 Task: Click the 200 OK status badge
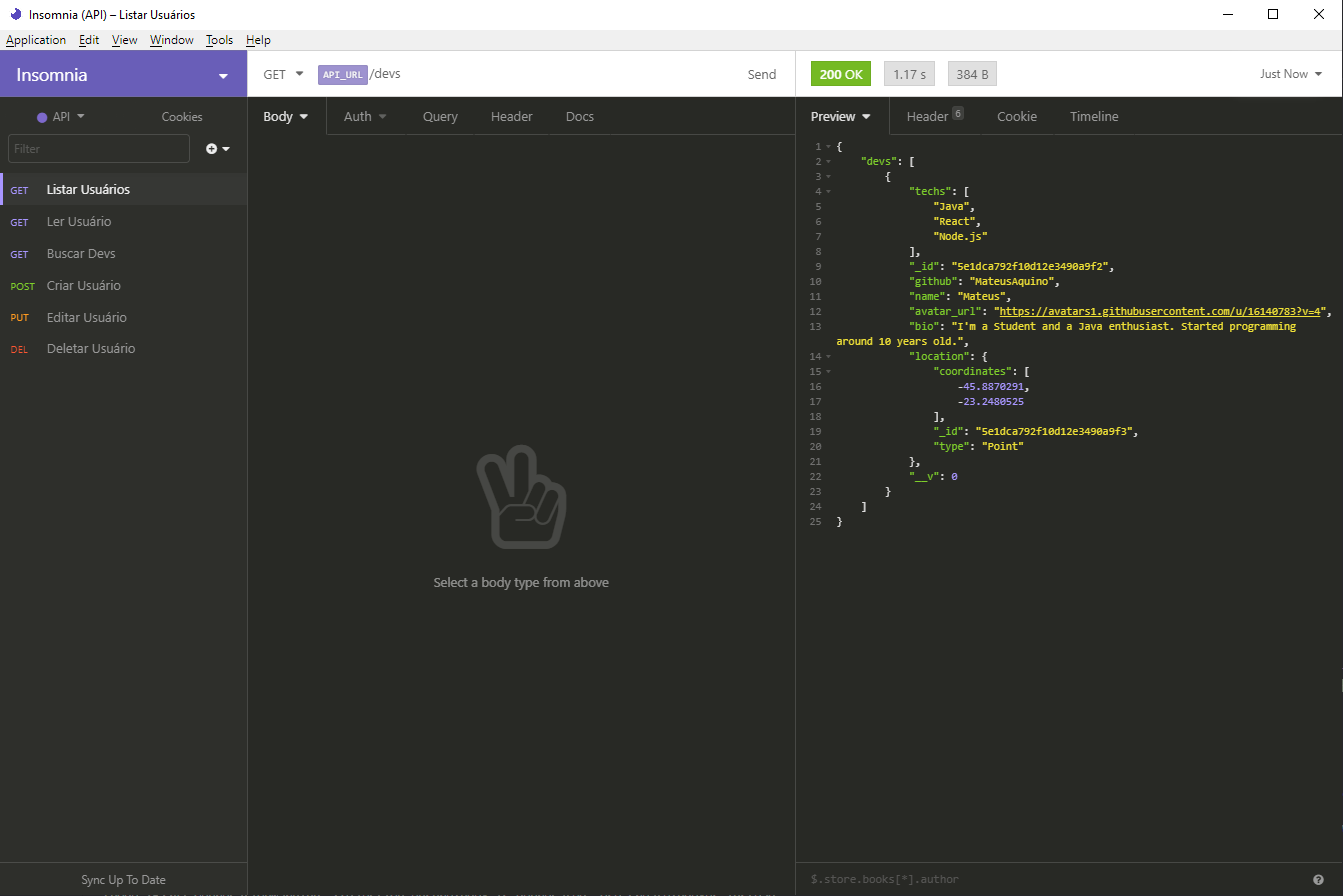(x=841, y=74)
